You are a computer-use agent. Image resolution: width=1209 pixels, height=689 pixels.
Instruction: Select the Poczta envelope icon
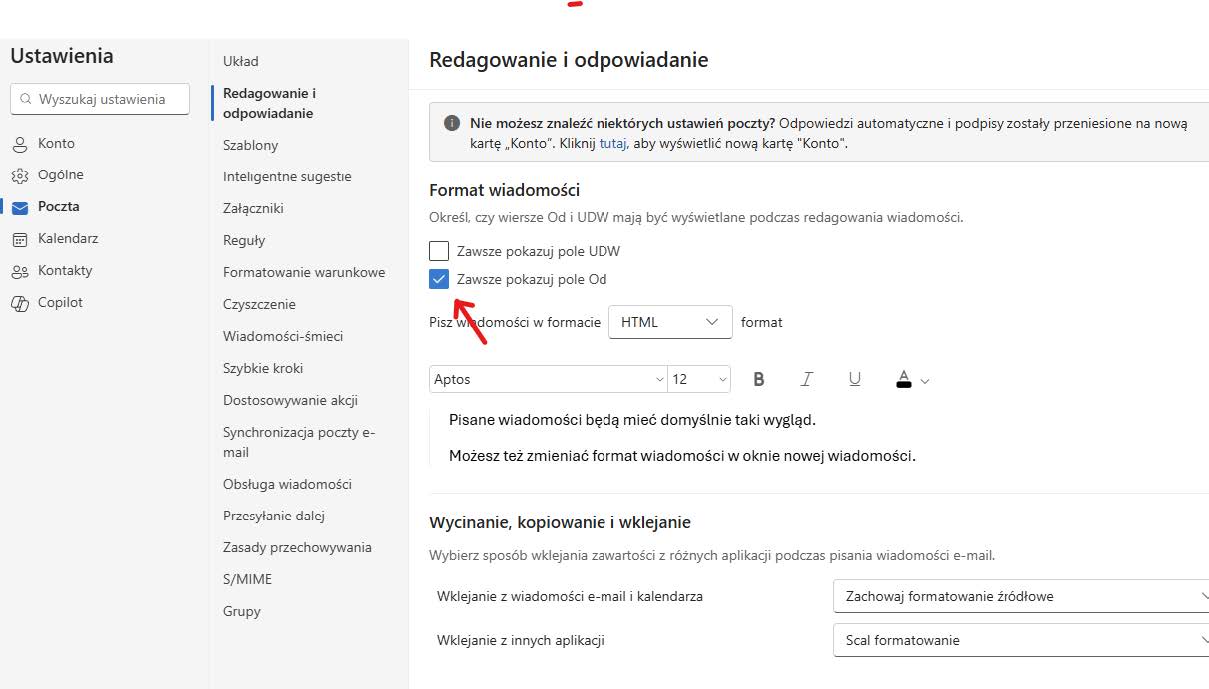(20, 207)
